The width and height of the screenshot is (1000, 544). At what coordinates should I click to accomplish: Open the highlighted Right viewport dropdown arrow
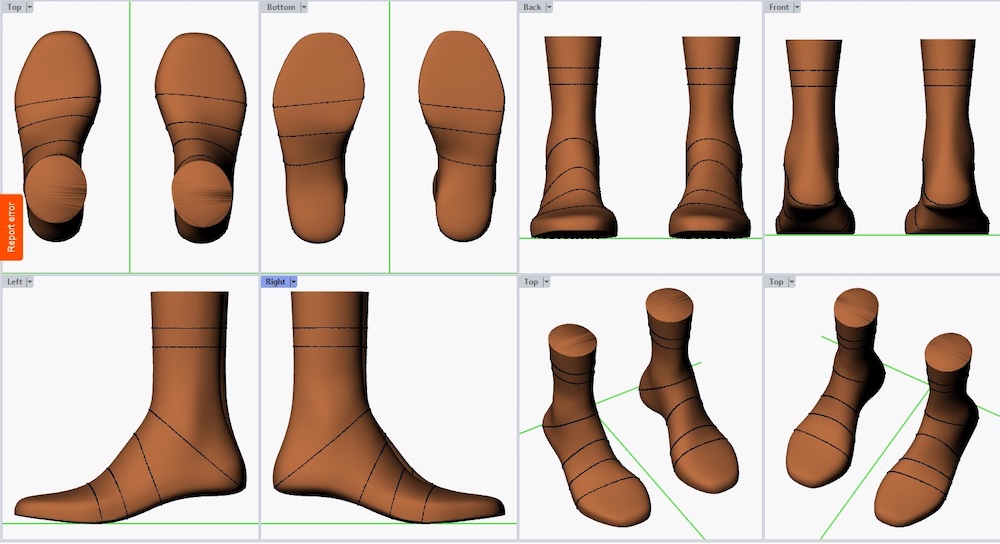pyautogui.click(x=293, y=282)
